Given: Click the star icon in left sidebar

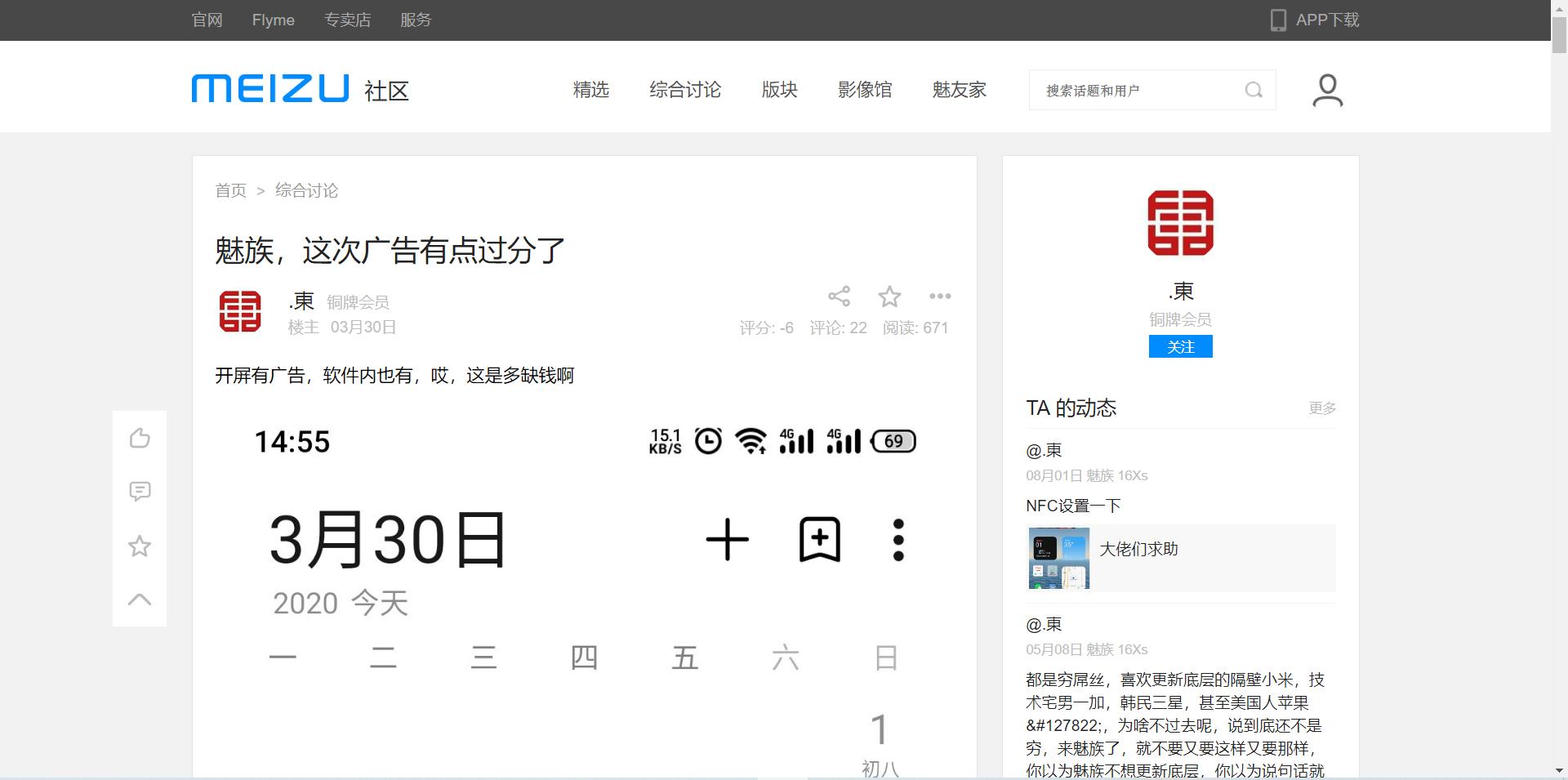Looking at the screenshot, I should (139, 546).
